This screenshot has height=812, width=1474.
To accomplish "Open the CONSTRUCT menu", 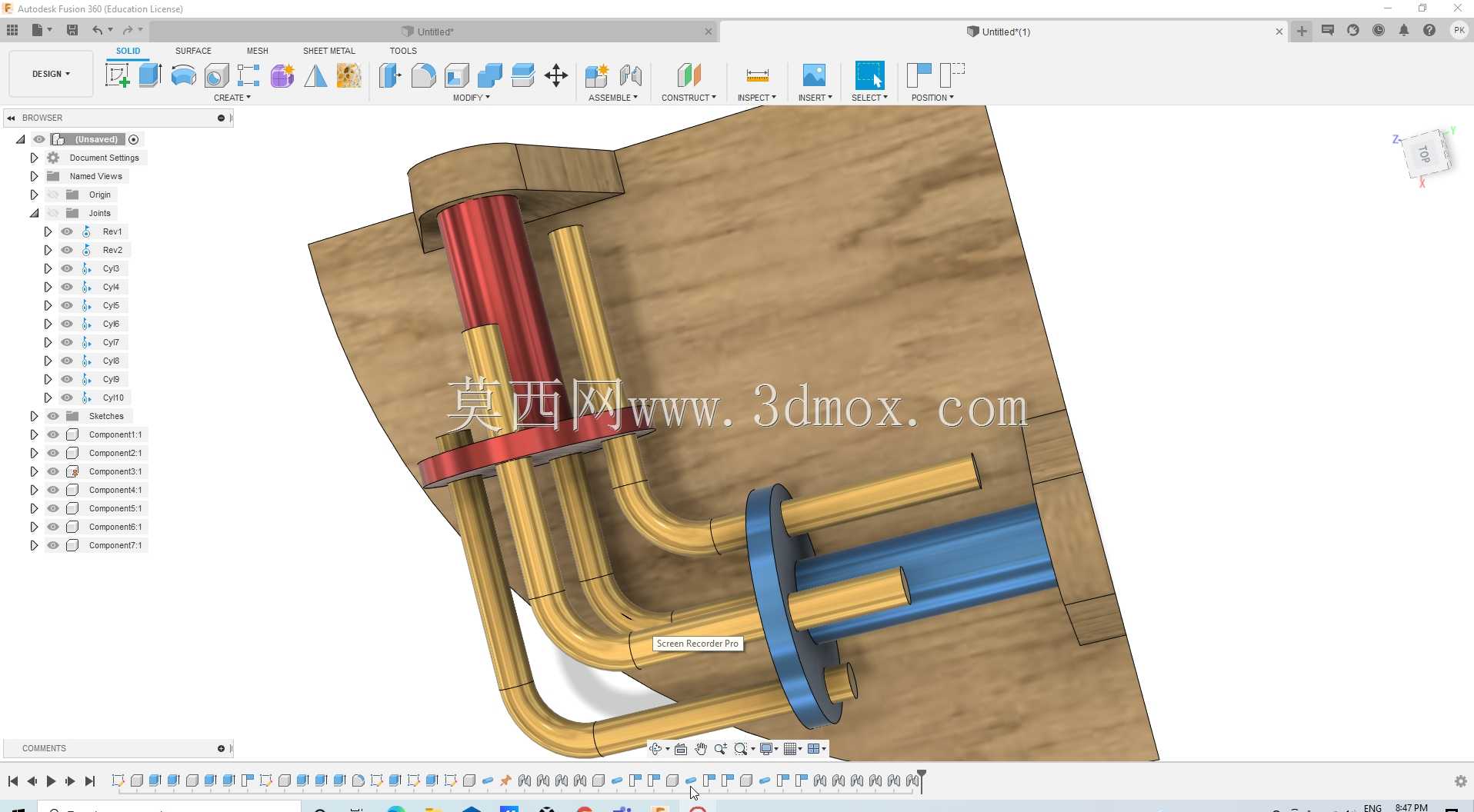I will coord(689,98).
